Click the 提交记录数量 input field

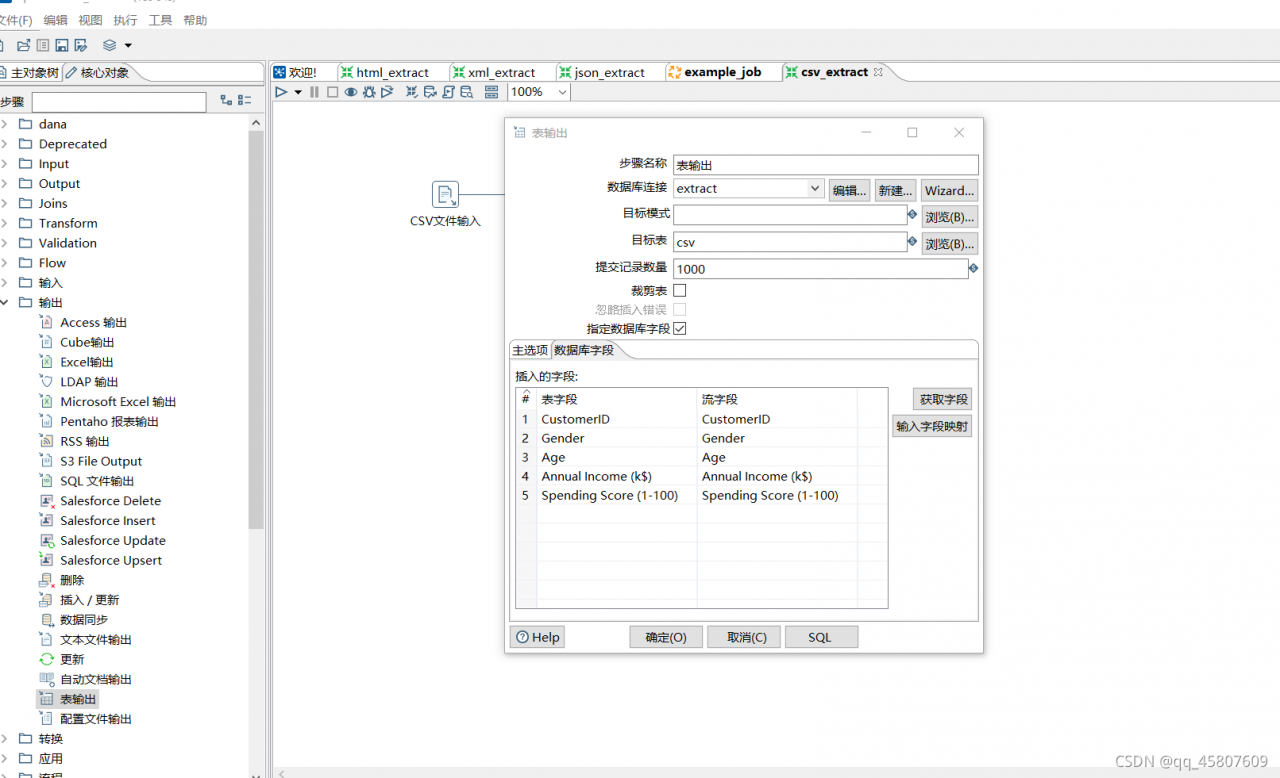[820, 268]
